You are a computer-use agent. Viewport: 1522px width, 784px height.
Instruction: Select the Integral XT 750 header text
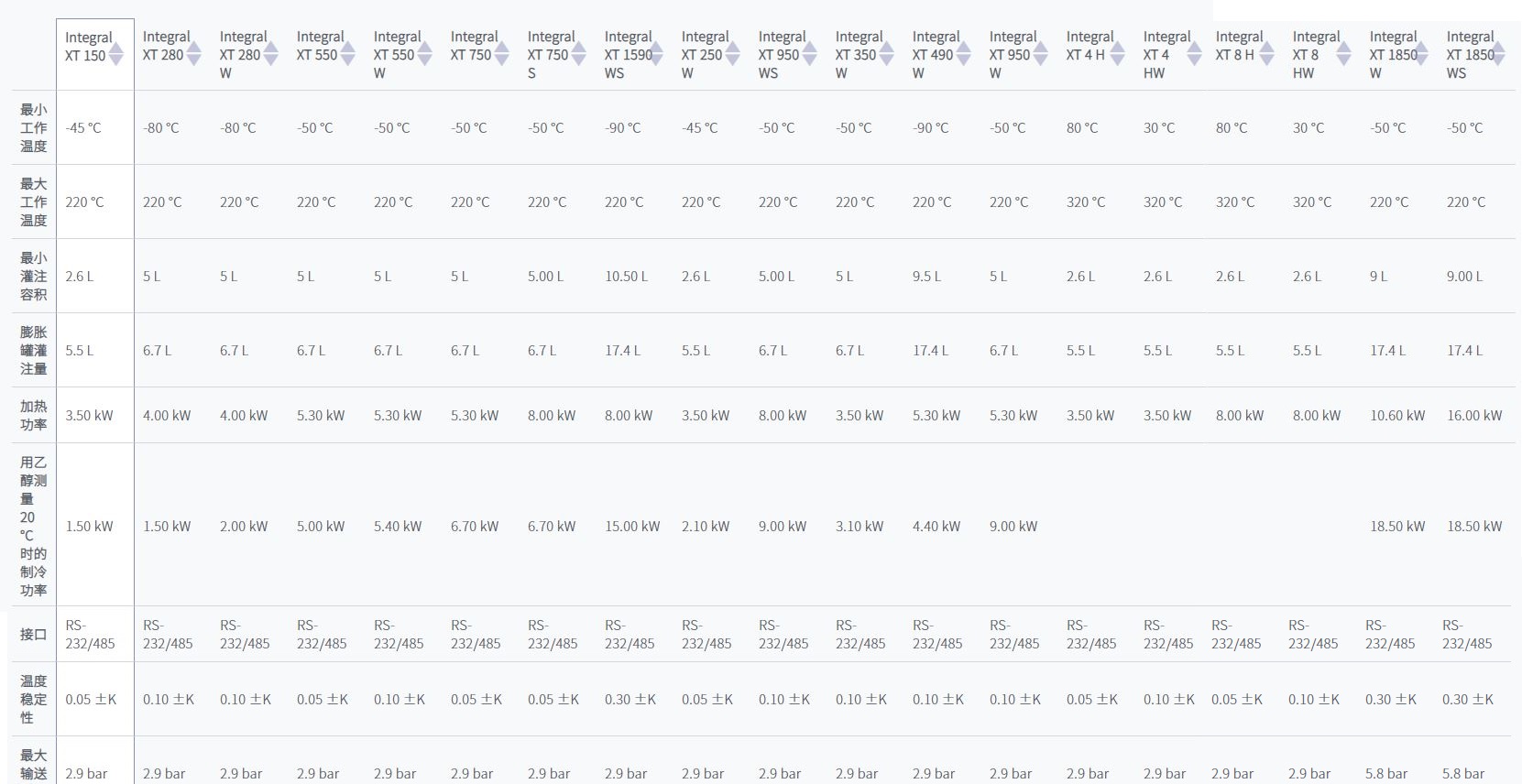tap(471, 46)
